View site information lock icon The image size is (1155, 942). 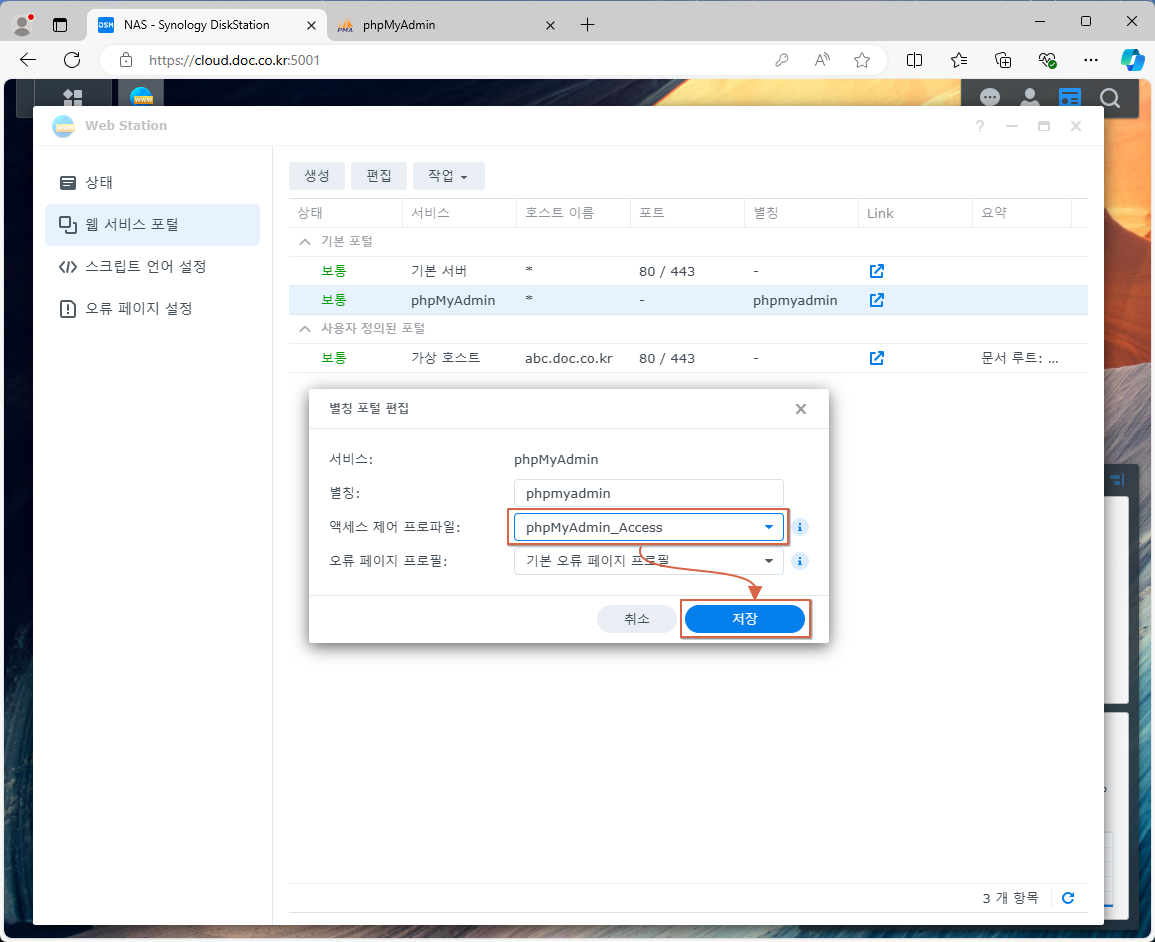pyautogui.click(x=126, y=60)
